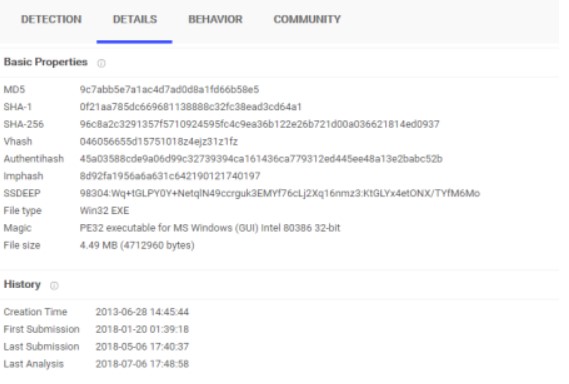
Task: Click Creation Time value 2013-06-28 14:45:44
Action: (142, 312)
